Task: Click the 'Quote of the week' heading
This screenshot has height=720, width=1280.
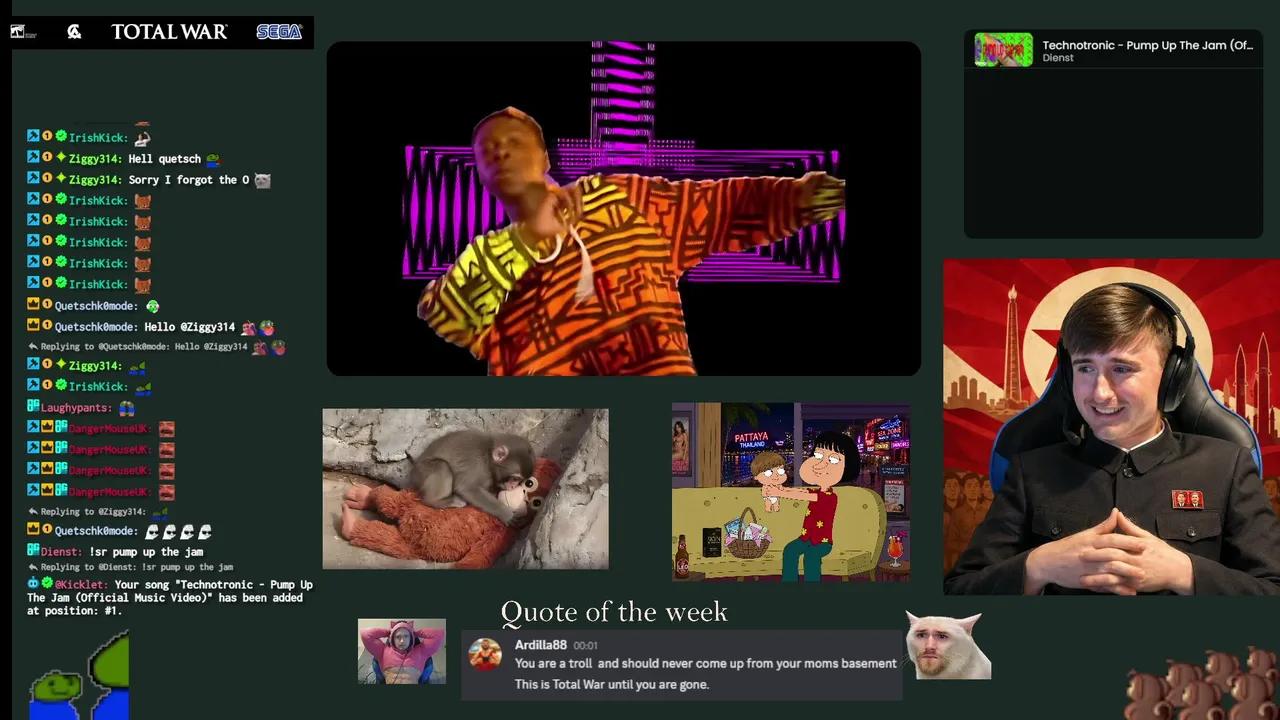Action: 614,612
